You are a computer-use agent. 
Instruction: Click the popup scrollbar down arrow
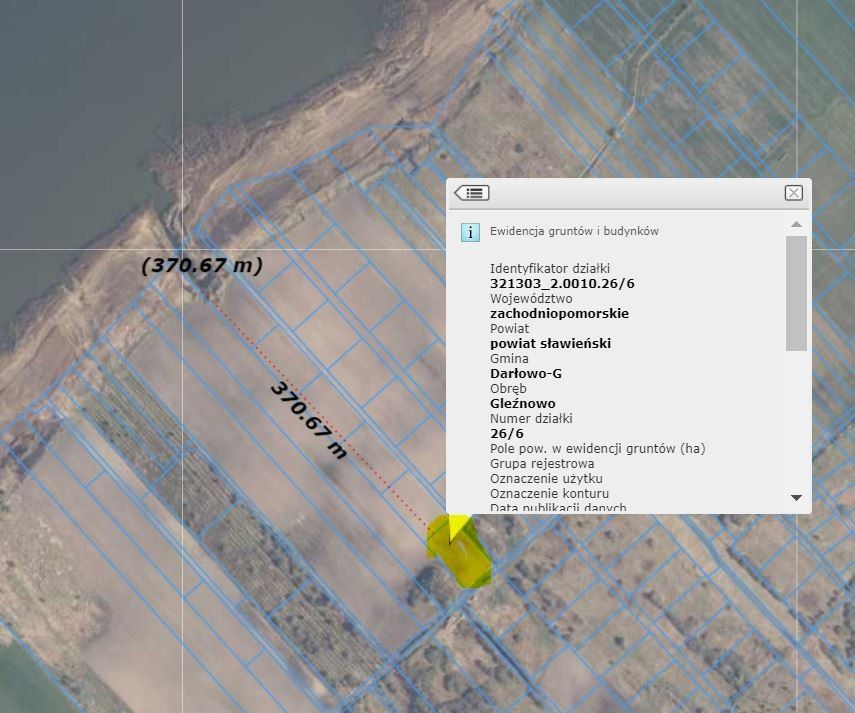[x=796, y=497]
